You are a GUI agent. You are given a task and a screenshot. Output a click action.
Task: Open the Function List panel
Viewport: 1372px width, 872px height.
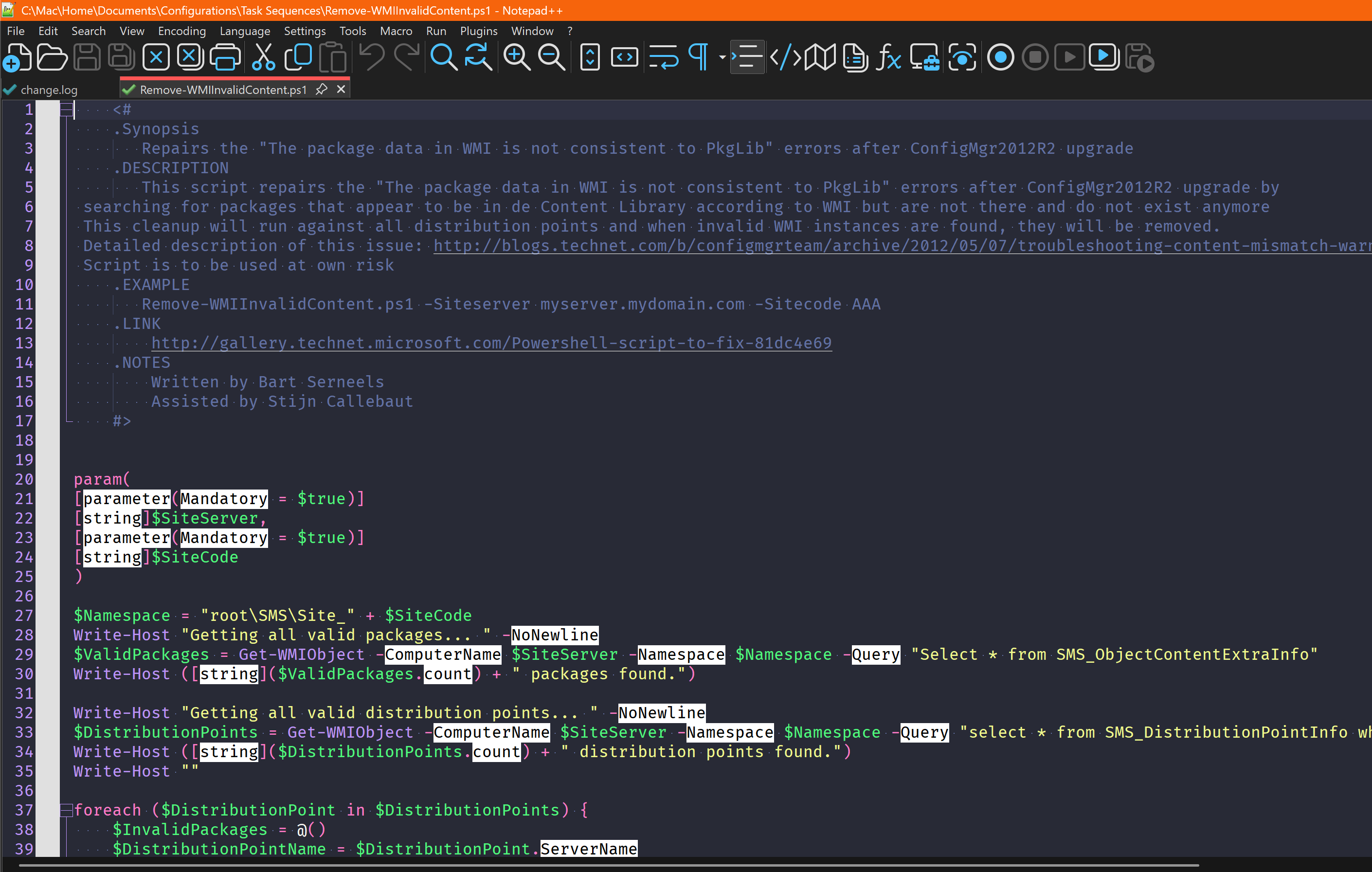click(x=889, y=57)
